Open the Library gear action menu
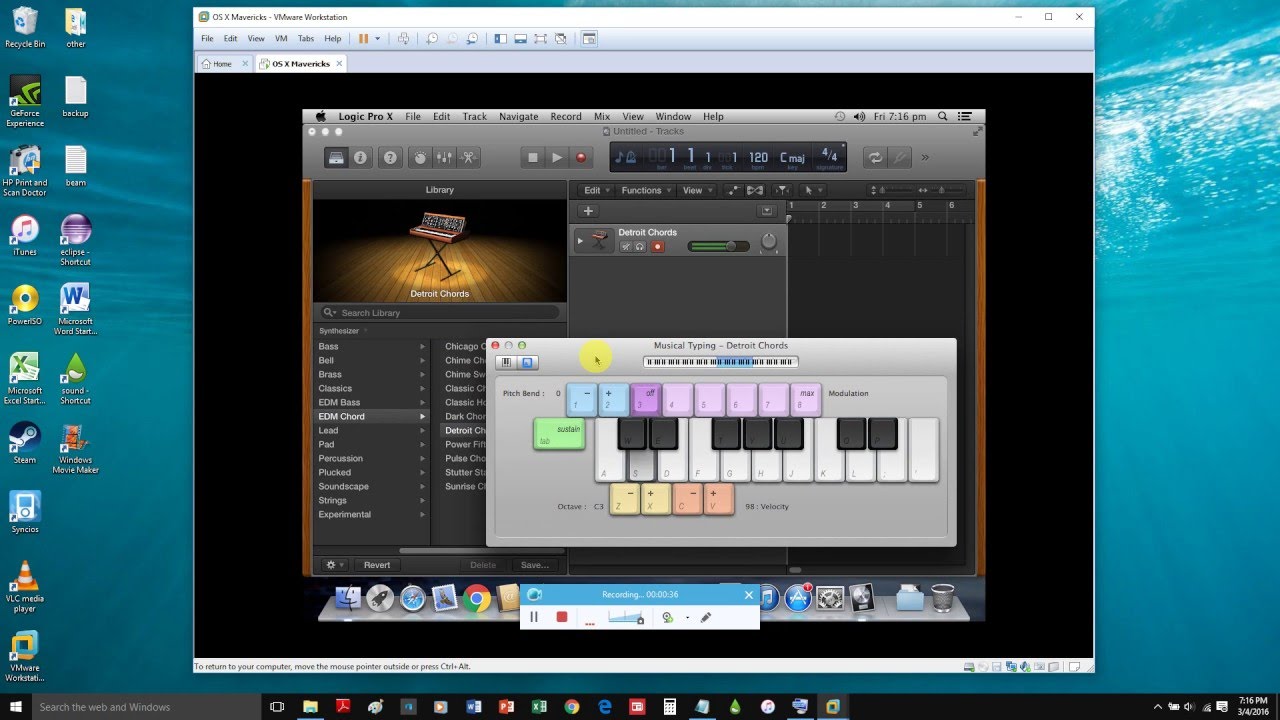 [335, 565]
